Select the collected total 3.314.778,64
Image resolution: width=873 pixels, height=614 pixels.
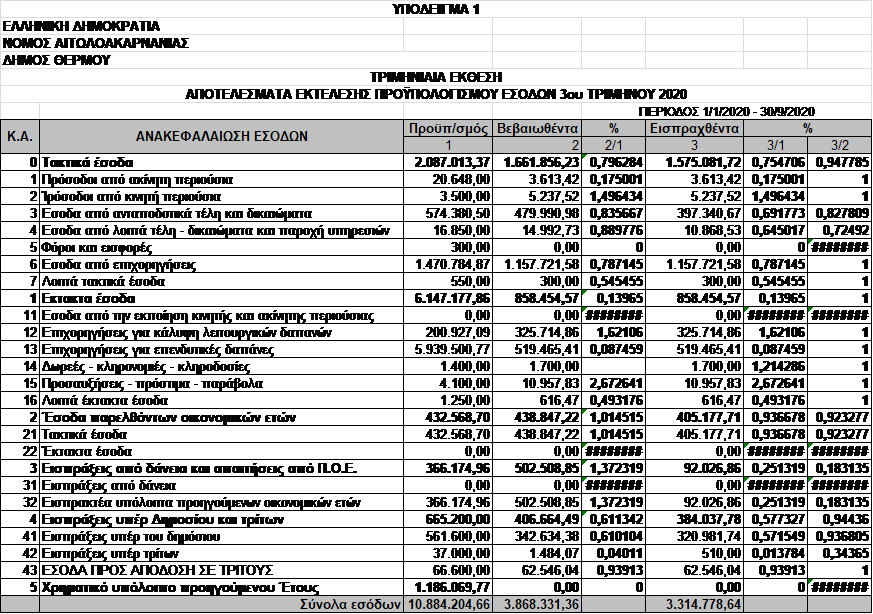[x=693, y=605]
